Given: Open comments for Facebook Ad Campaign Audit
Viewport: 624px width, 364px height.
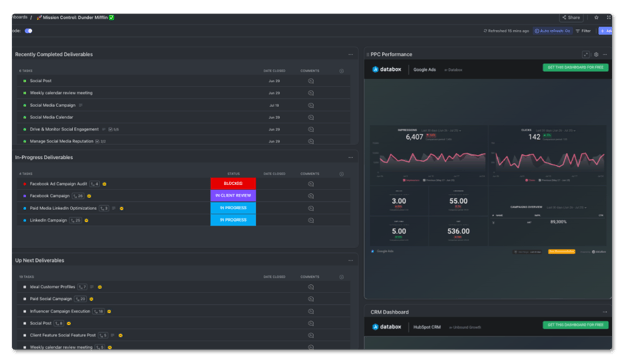Looking at the screenshot, I should (x=311, y=184).
